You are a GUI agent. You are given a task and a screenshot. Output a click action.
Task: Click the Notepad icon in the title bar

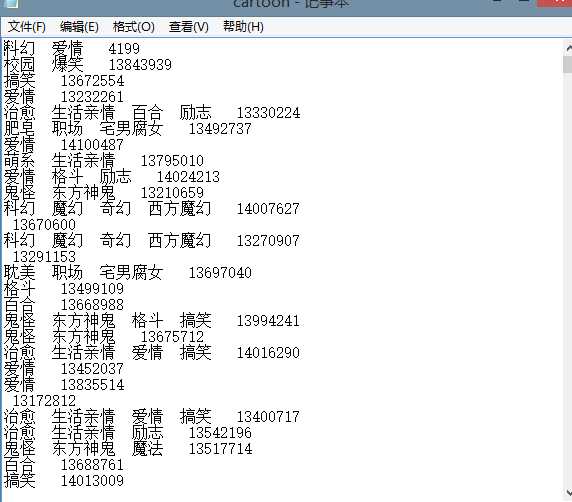click(10, 4)
